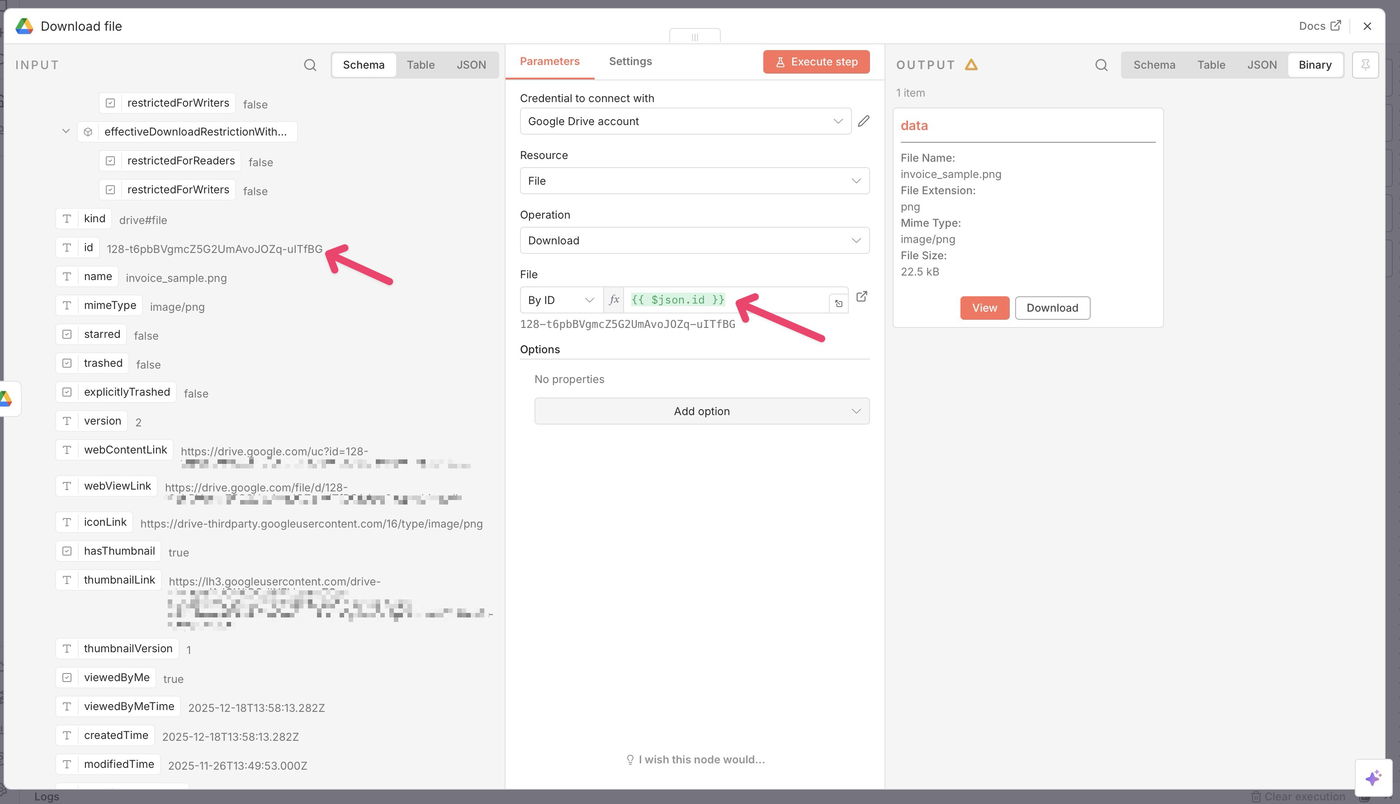
Task: Click the Google Drive node icon on the left edge
Action: pyautogui.click(x=6, y=398)
